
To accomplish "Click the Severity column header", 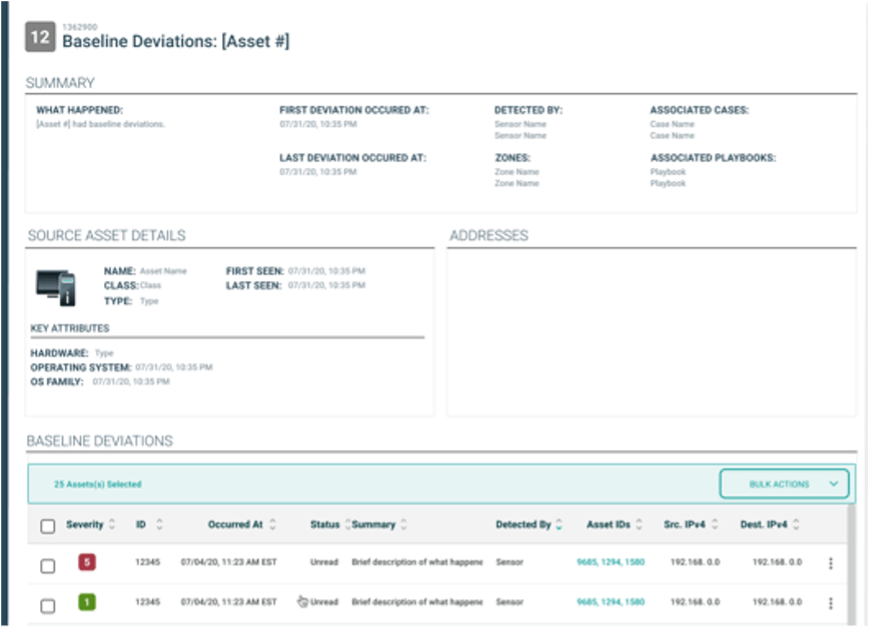I will 84,524.
